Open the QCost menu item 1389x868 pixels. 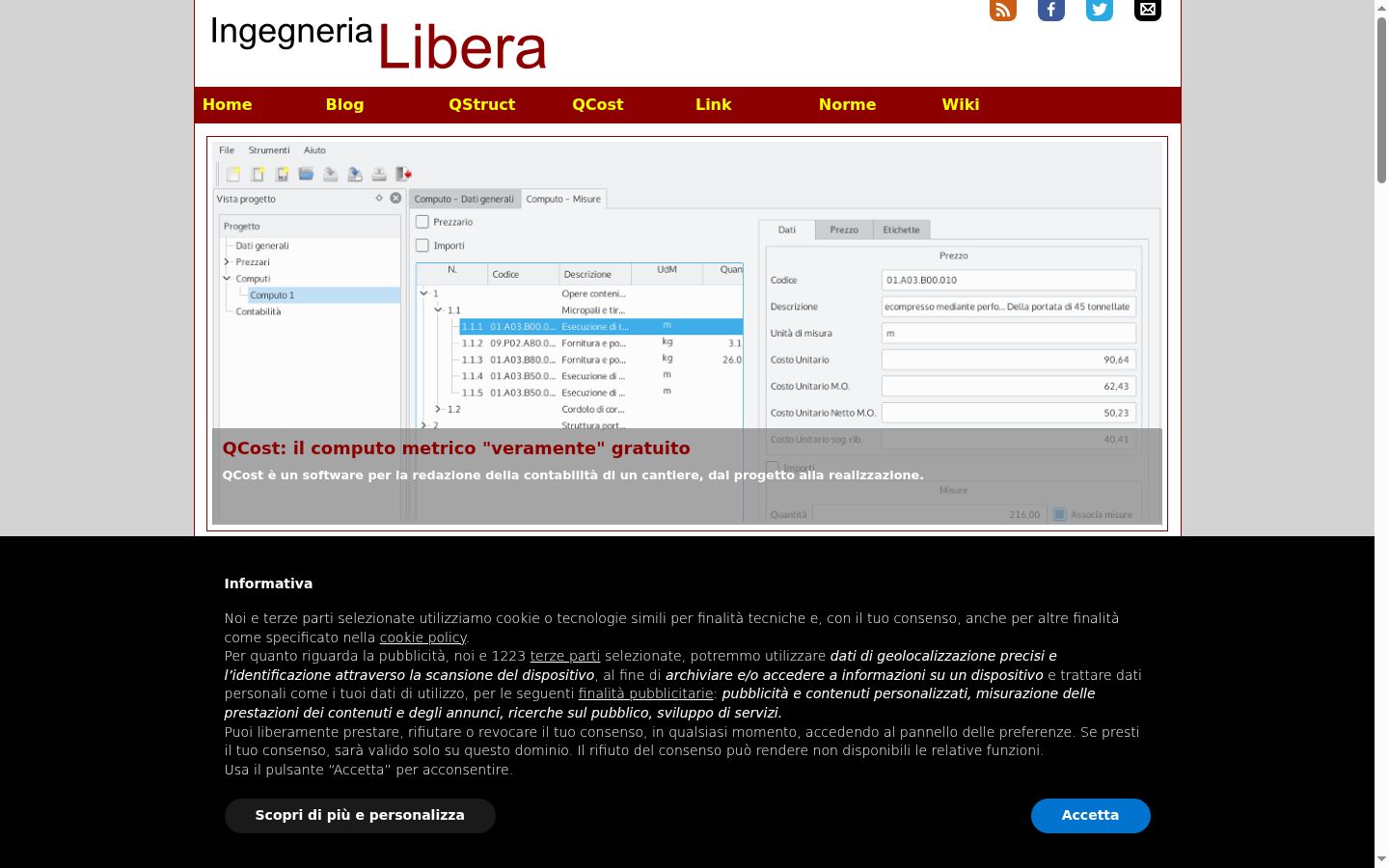[597, 104]
